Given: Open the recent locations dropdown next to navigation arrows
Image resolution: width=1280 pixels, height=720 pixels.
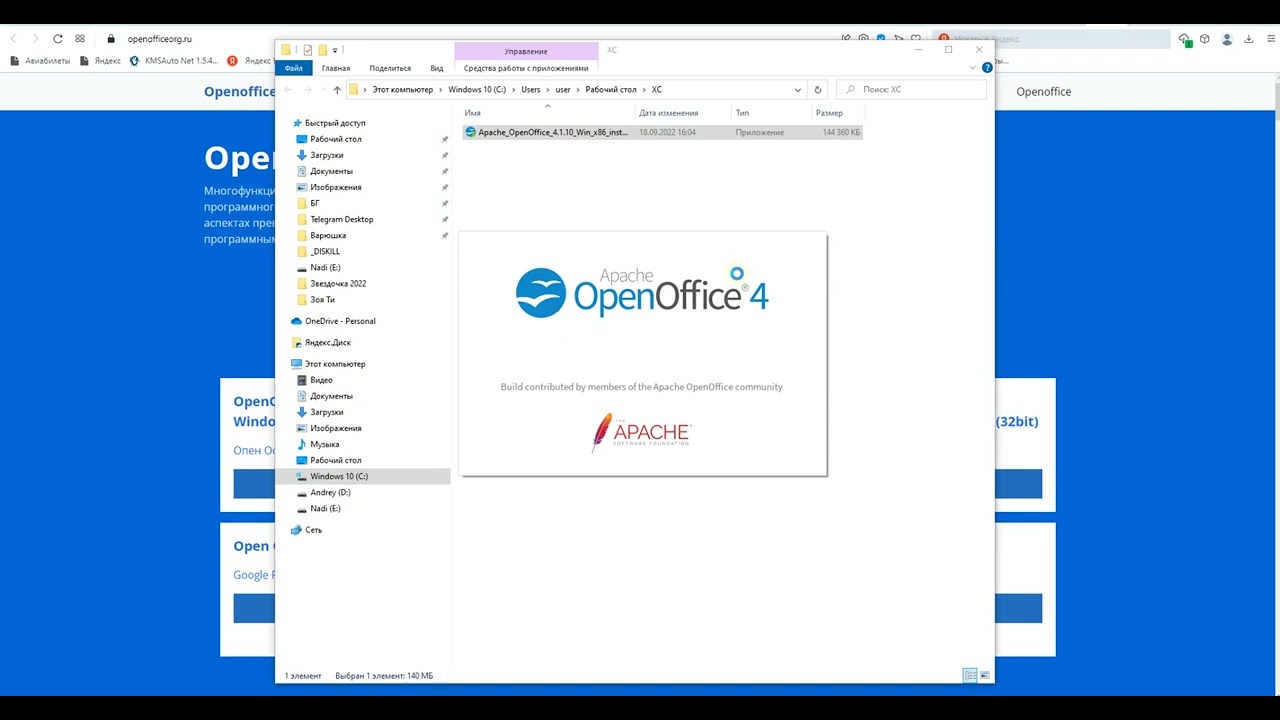Looking at the screenshot, I should 323,90.
